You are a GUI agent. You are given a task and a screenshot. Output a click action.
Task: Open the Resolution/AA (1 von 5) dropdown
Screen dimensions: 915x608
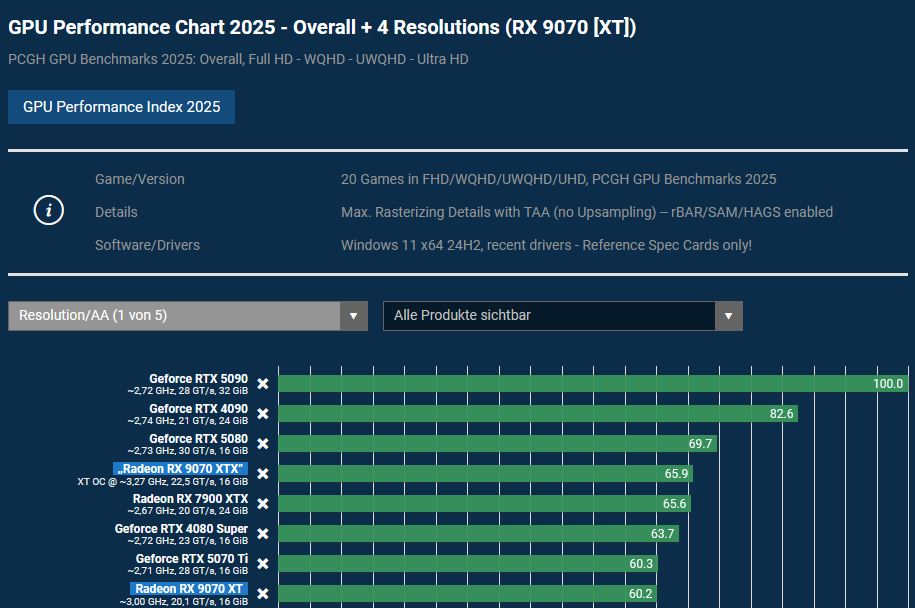pyautogui.click(x=188, y=316)
